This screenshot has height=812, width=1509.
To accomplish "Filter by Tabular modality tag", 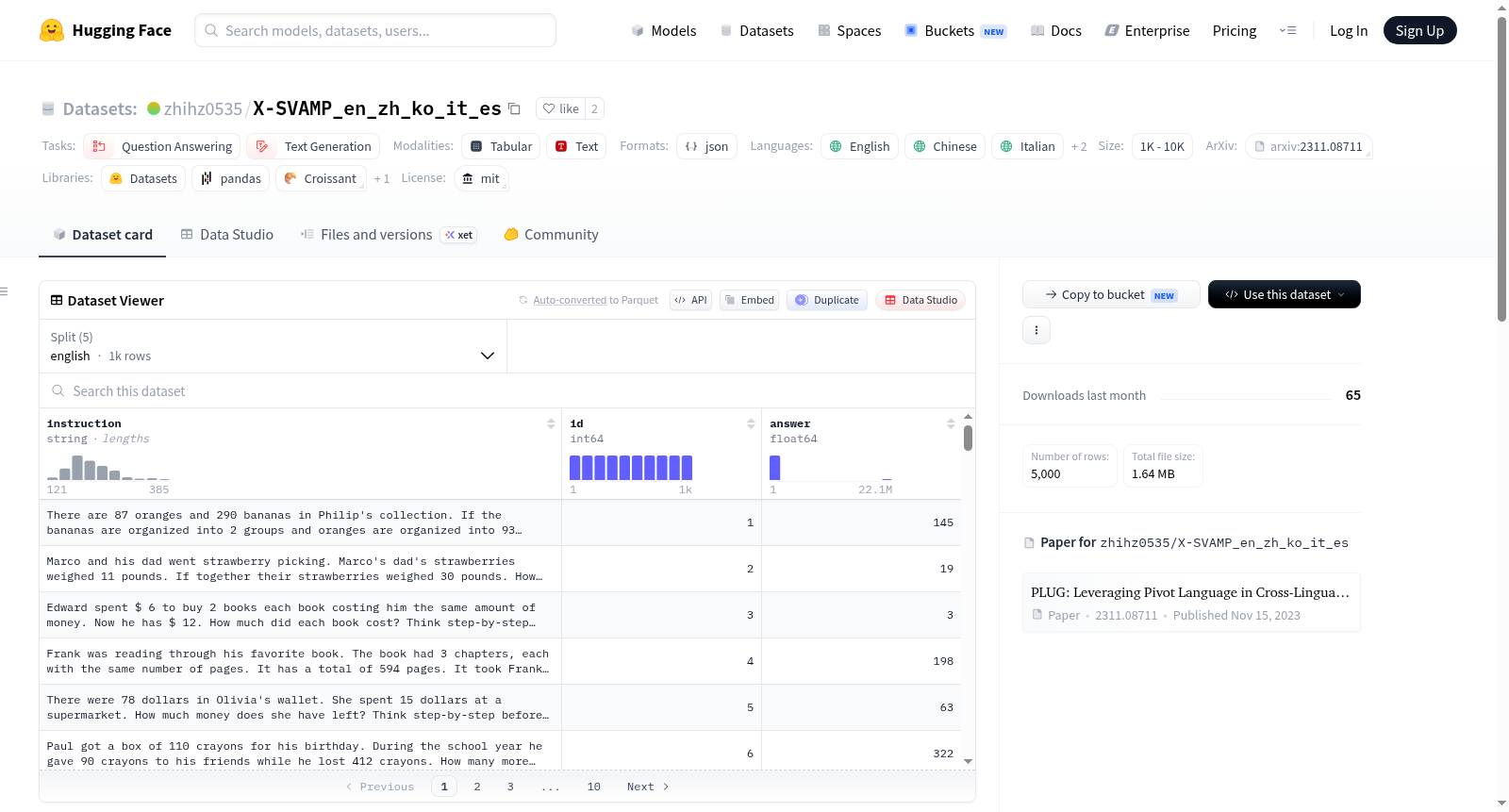I will coord(501,146).
